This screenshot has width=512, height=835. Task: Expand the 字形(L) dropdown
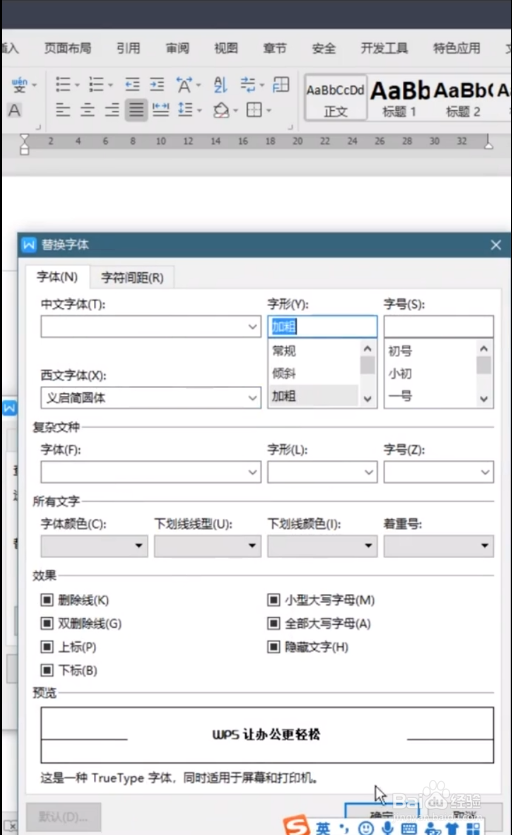(x=369, y=472)
